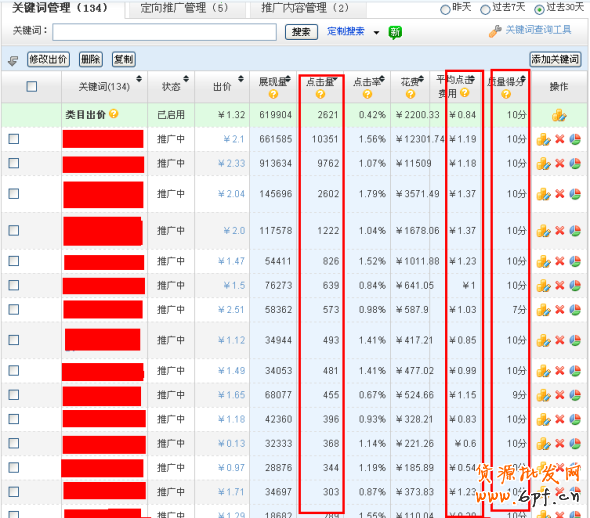Click the green 新 speech bubble icon
The image size is (590, 518).
[395, 33]
